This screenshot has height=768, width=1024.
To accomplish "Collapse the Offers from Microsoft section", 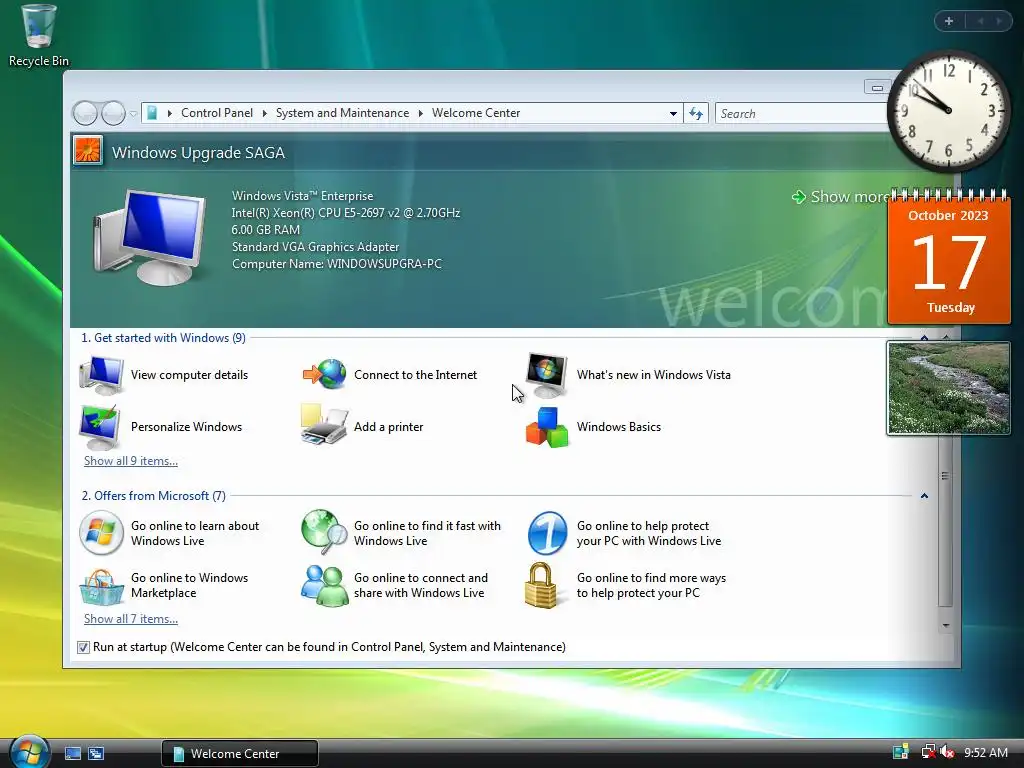I will tap(924, 496).
